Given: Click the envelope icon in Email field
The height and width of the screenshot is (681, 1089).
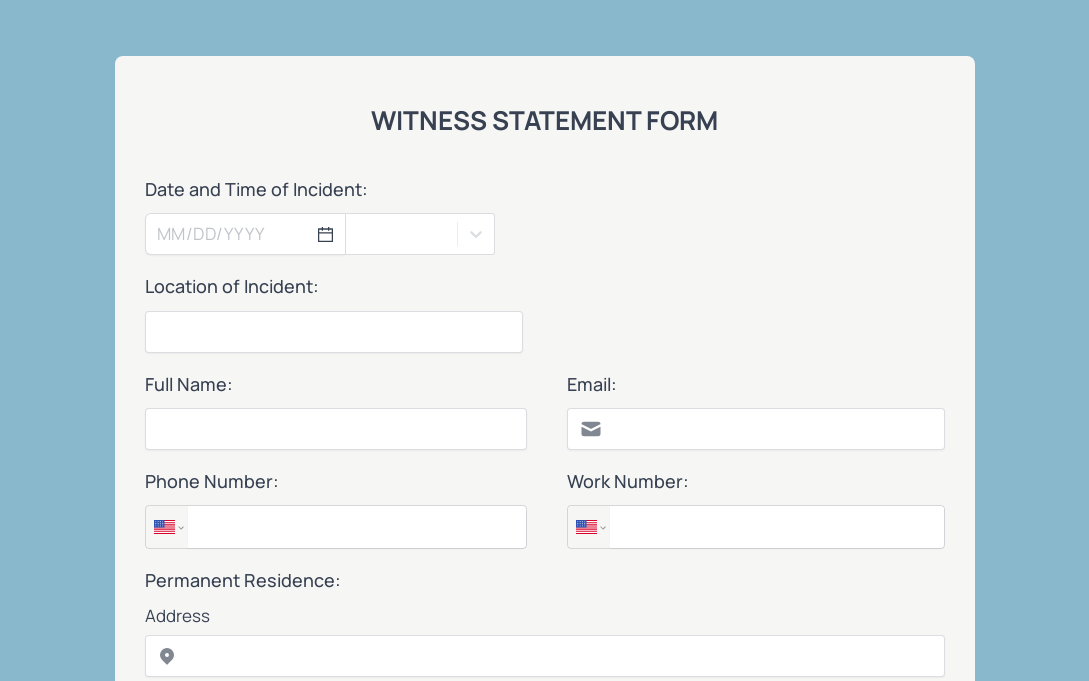Looking at the screenshot, I should (x=591, y=429).
